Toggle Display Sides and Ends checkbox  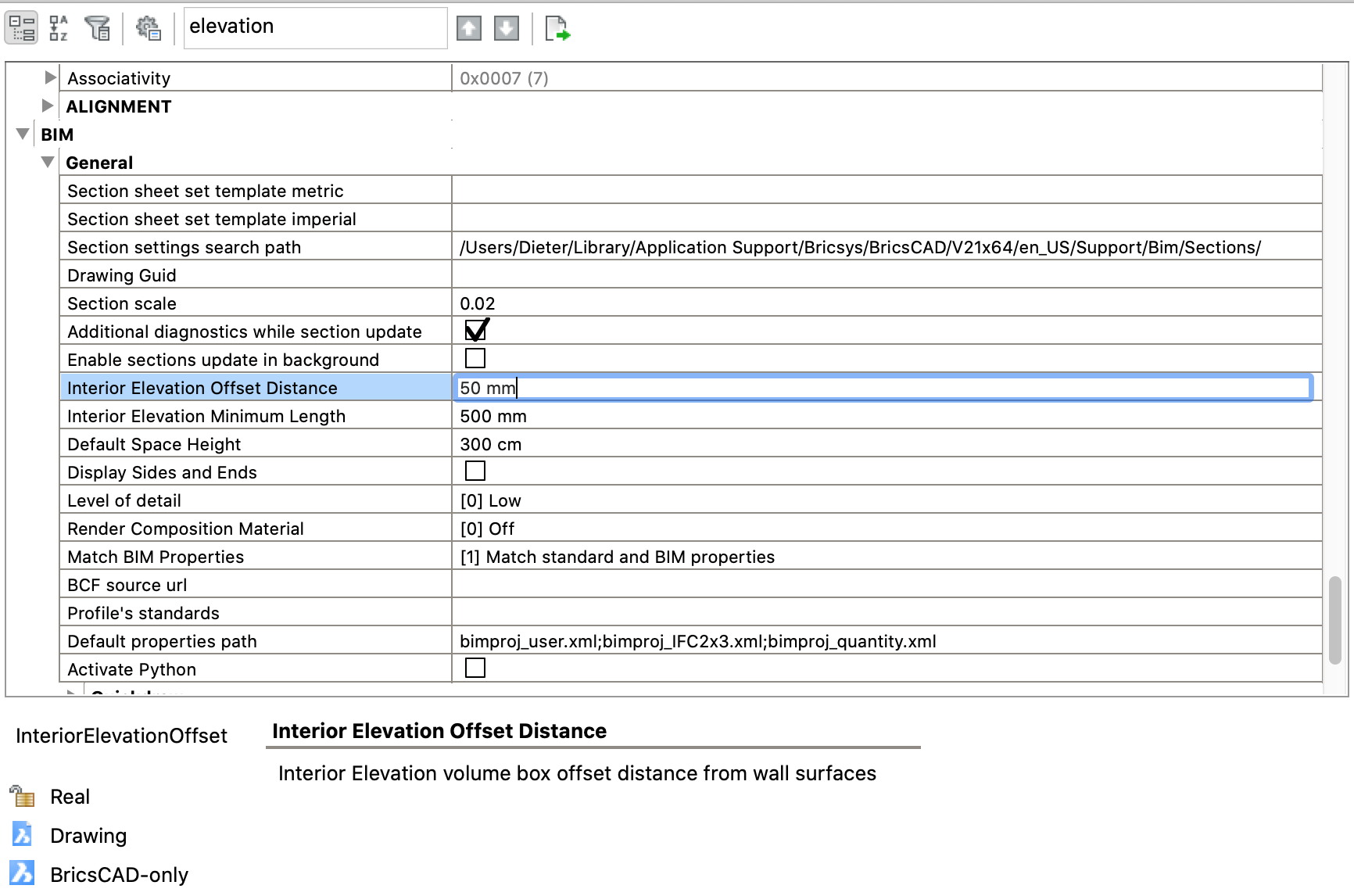click(475, 471)
